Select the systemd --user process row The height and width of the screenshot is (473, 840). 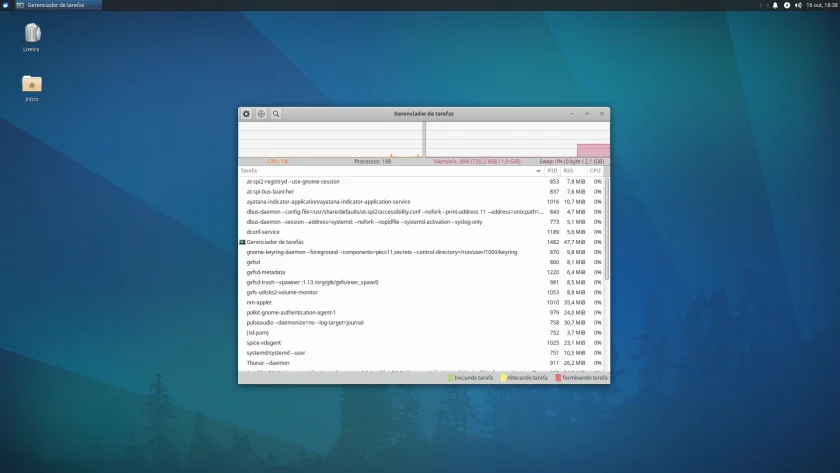421,353
